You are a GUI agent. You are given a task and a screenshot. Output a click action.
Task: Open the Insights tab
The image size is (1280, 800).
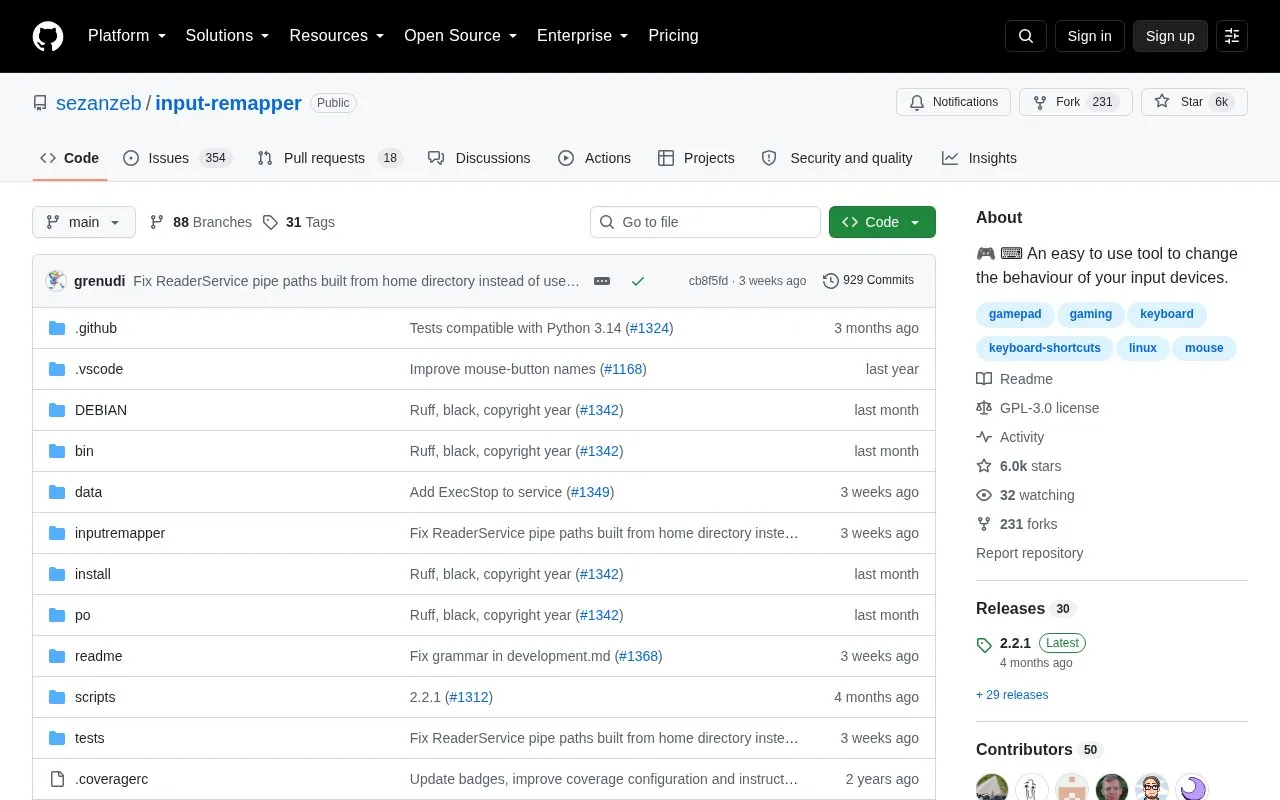pyautogui.click(x=979, y=158)
